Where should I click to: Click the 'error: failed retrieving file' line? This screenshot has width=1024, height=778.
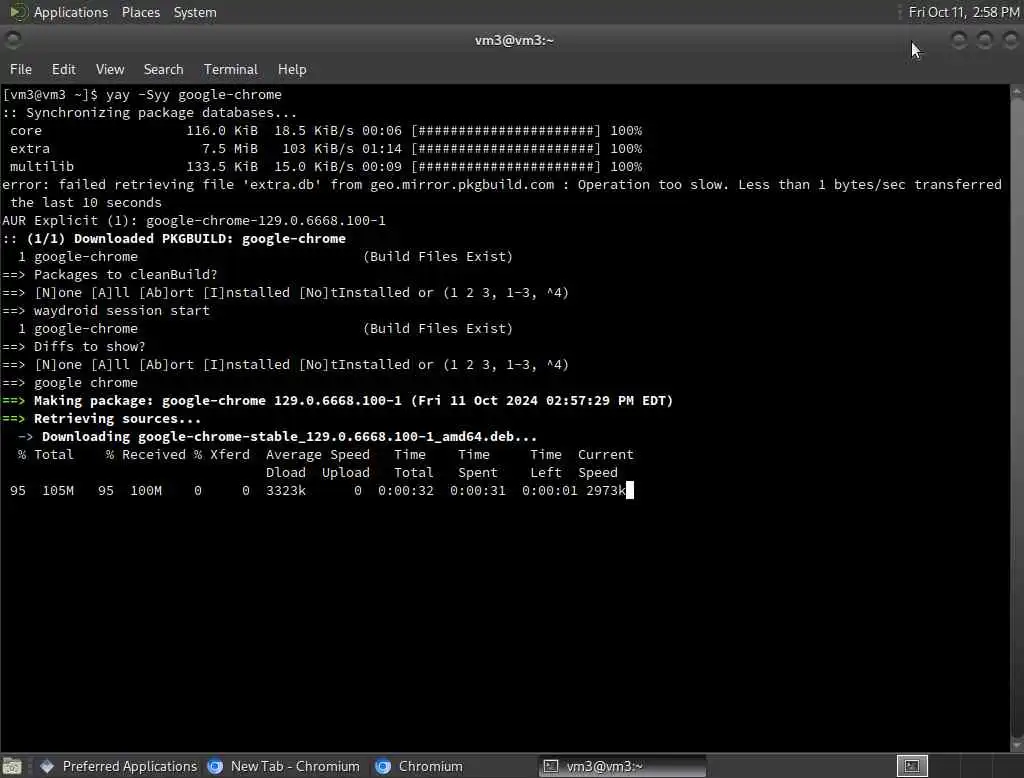[x=502, y=185]
